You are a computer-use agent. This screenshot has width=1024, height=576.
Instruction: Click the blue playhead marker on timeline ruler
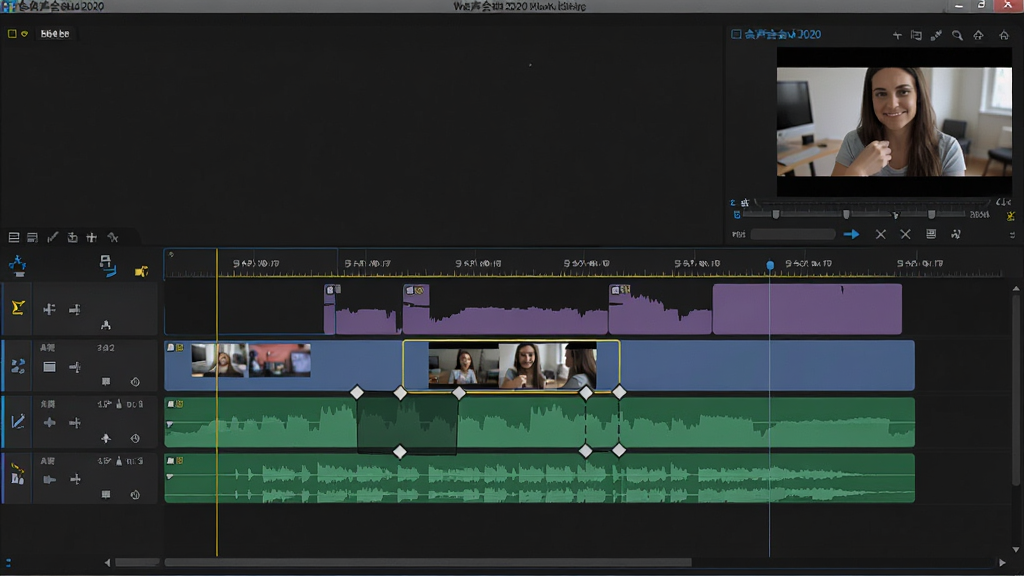[770, 264]
